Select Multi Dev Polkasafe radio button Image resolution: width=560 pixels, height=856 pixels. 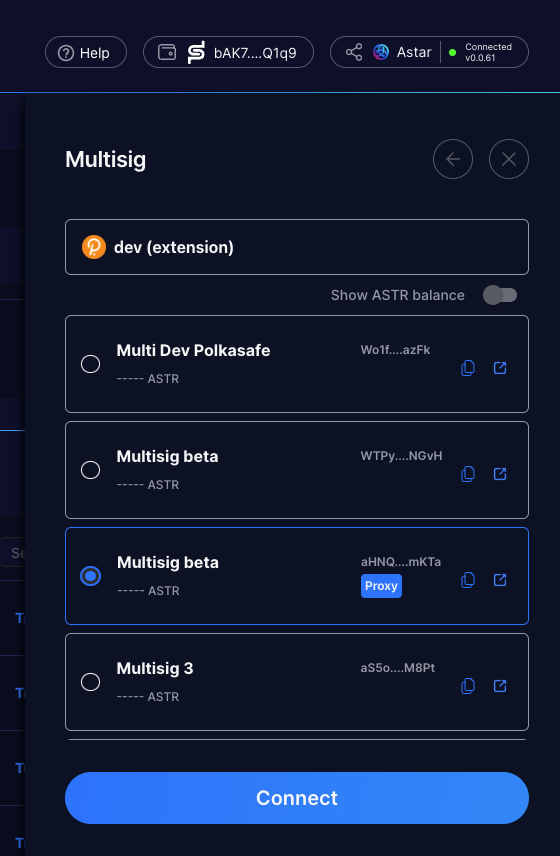coord(91,364)
